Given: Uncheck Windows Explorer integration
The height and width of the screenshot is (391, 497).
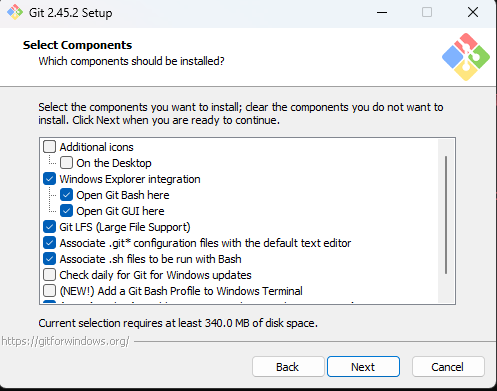Looking at the screenshot, I should [50, 179].
